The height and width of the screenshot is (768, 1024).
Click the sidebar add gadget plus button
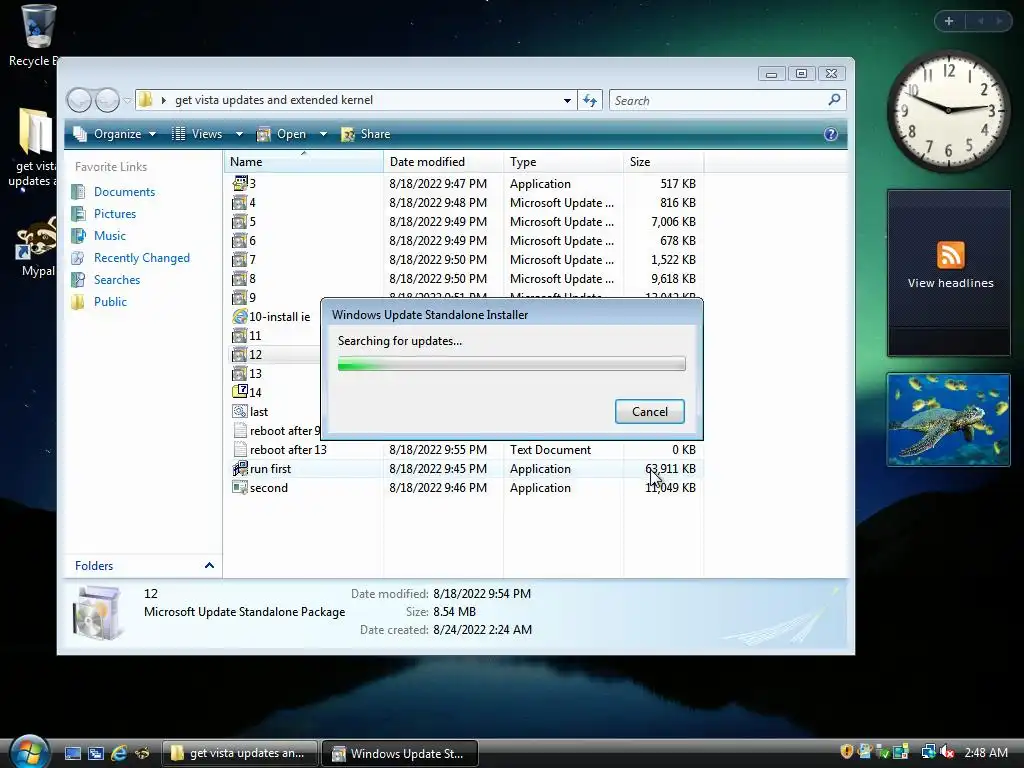tap(949, 21)
